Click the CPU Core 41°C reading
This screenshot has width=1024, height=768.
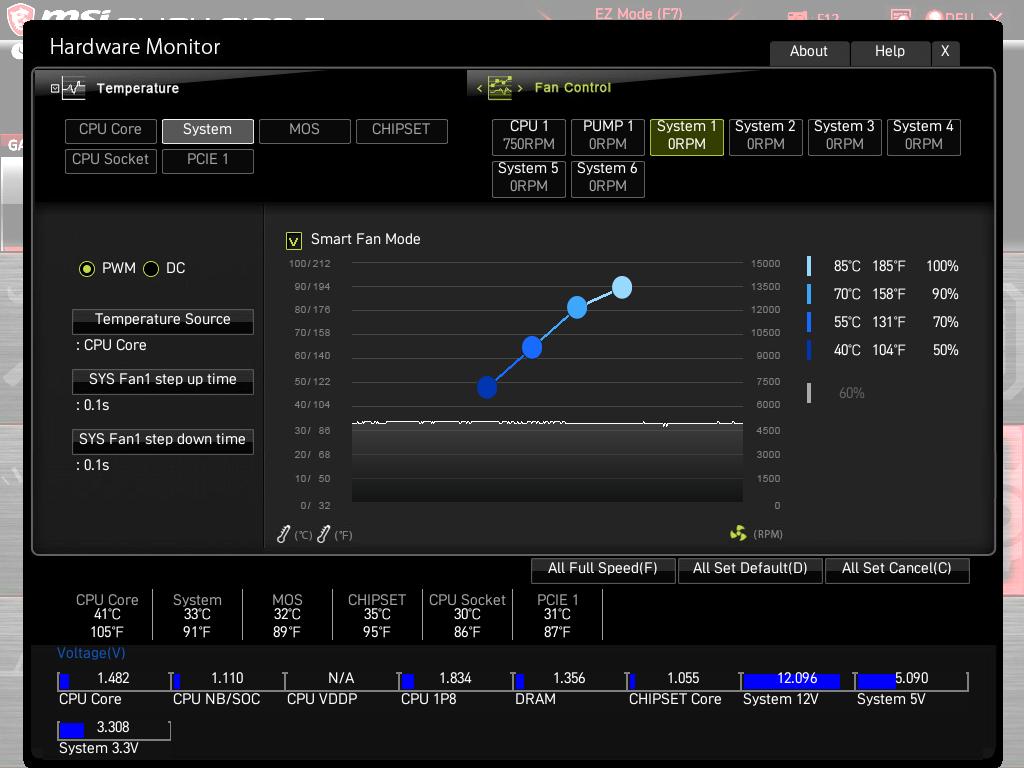(x=107, y=615)
